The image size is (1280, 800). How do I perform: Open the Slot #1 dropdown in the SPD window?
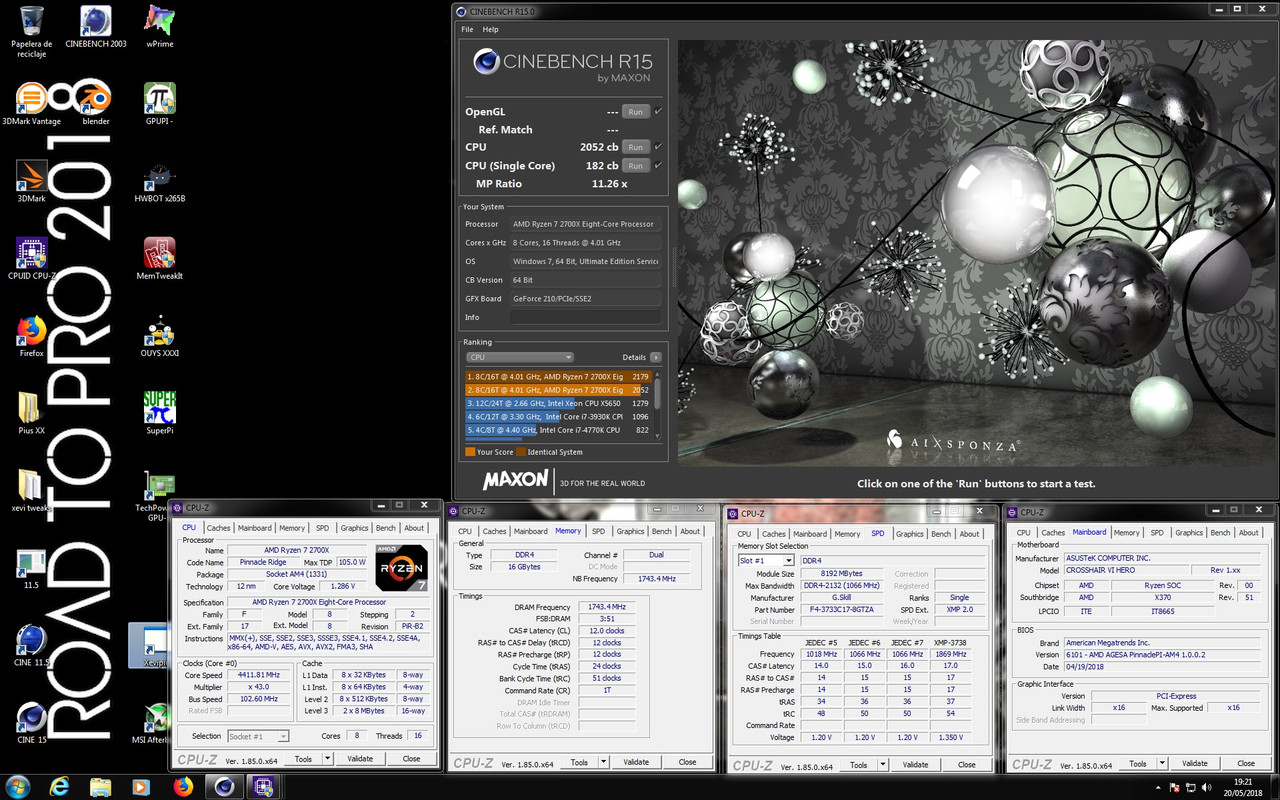point(766,561)
